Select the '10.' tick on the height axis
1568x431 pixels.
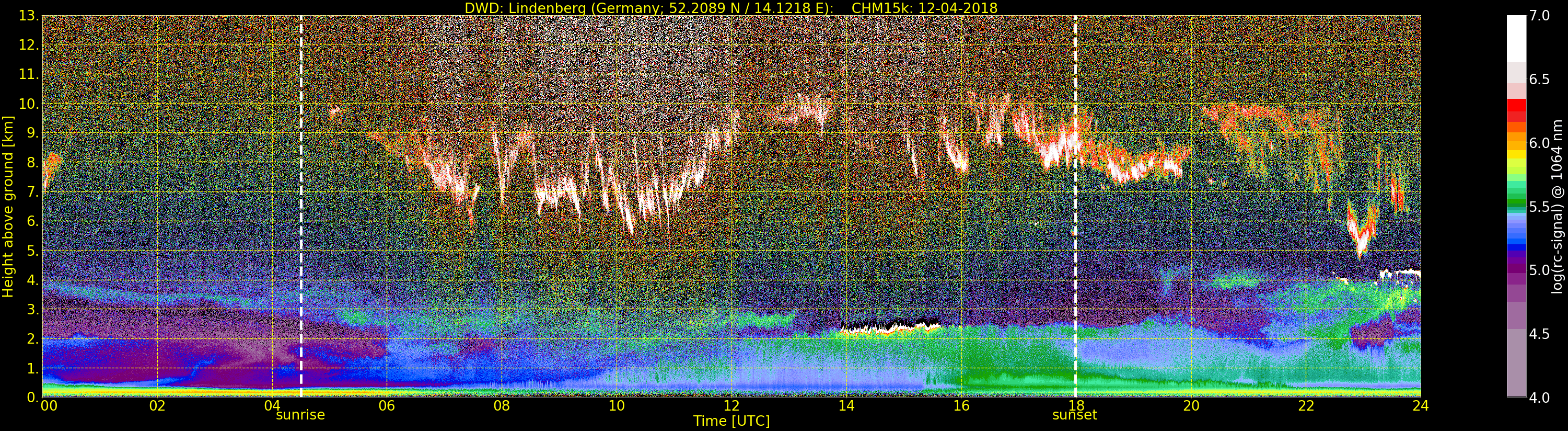coord(29,104)
